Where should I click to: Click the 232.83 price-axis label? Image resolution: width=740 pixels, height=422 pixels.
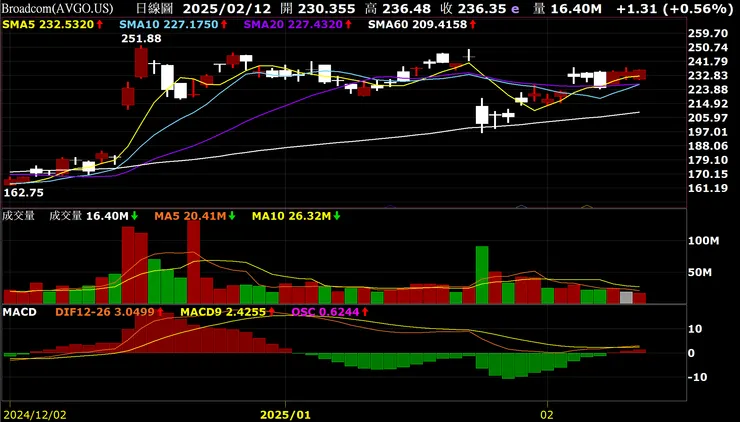(x=708, y=76)
